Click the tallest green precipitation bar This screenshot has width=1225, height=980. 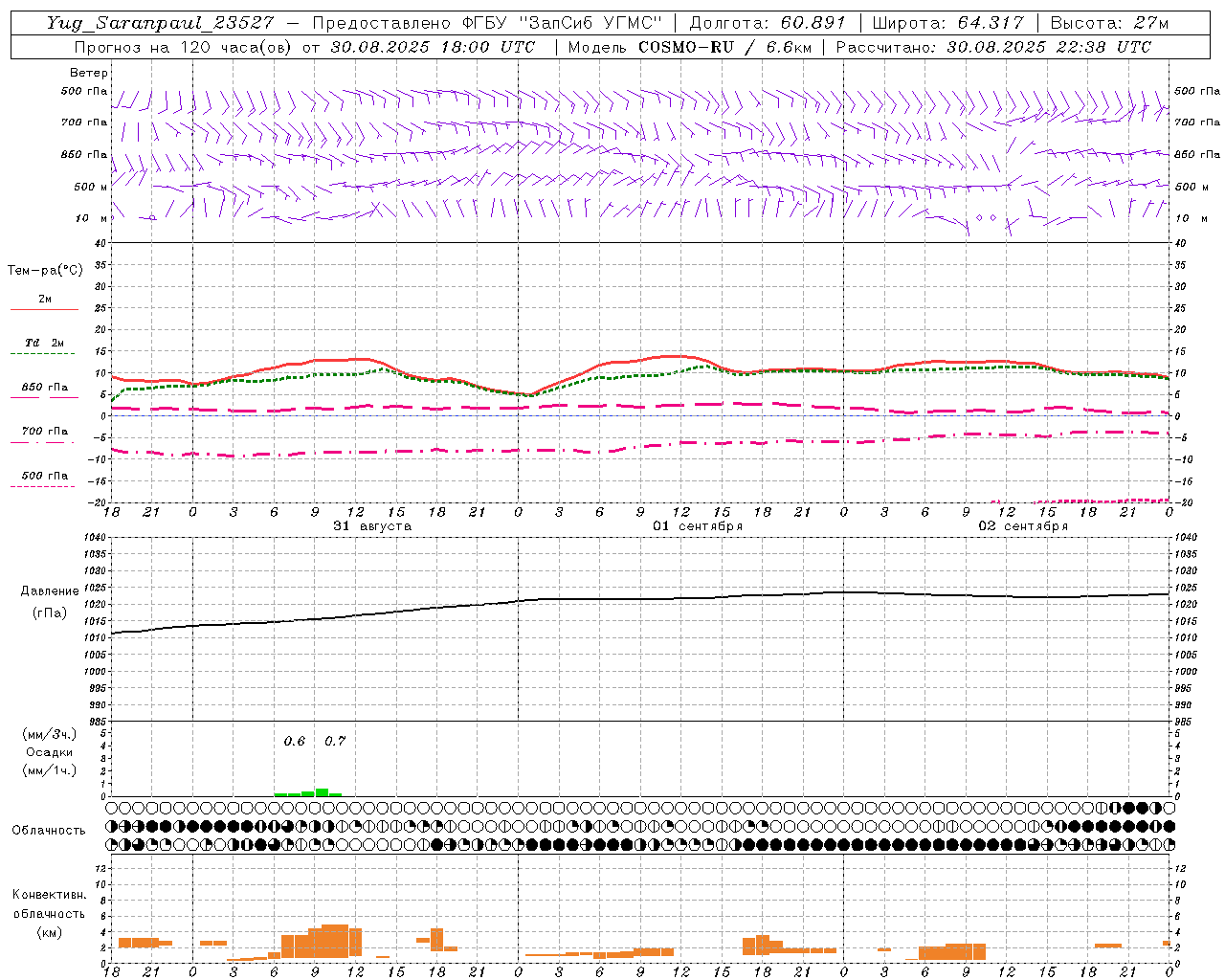click(x=323, y=792)
